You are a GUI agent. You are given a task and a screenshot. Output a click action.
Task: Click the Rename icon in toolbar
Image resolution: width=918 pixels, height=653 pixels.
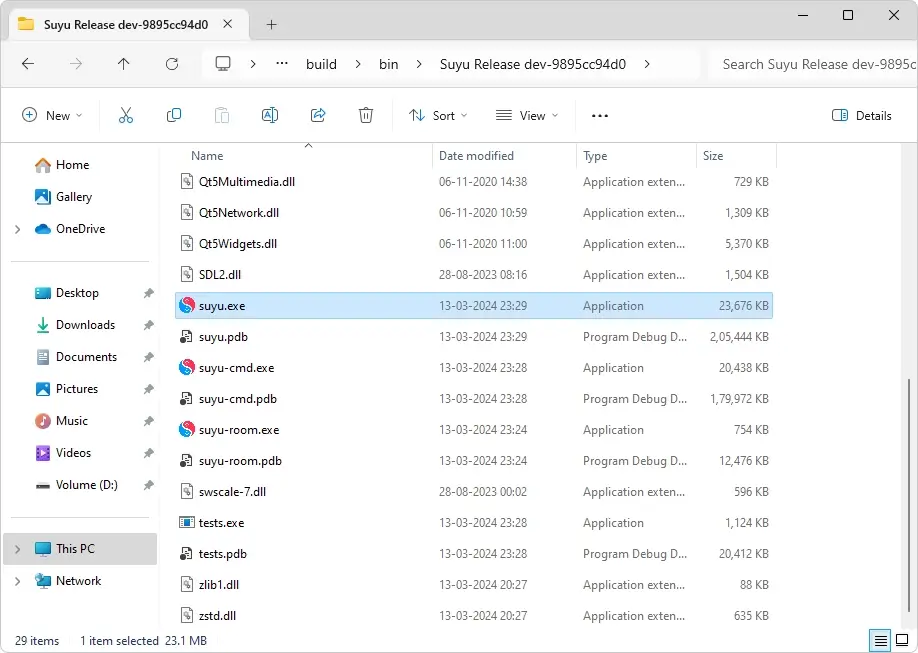pyautogui.click(x=269, y=116)
